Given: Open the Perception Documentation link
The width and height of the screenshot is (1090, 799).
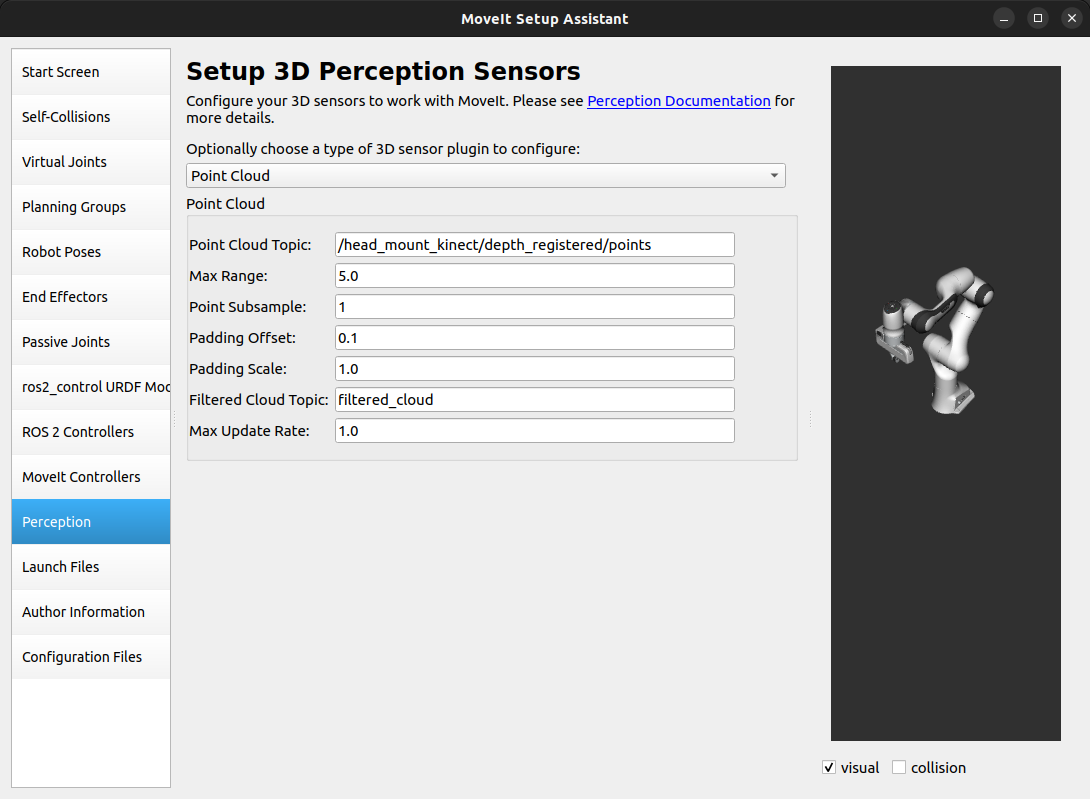Looking at the screenshot, I should coord(678,101).
